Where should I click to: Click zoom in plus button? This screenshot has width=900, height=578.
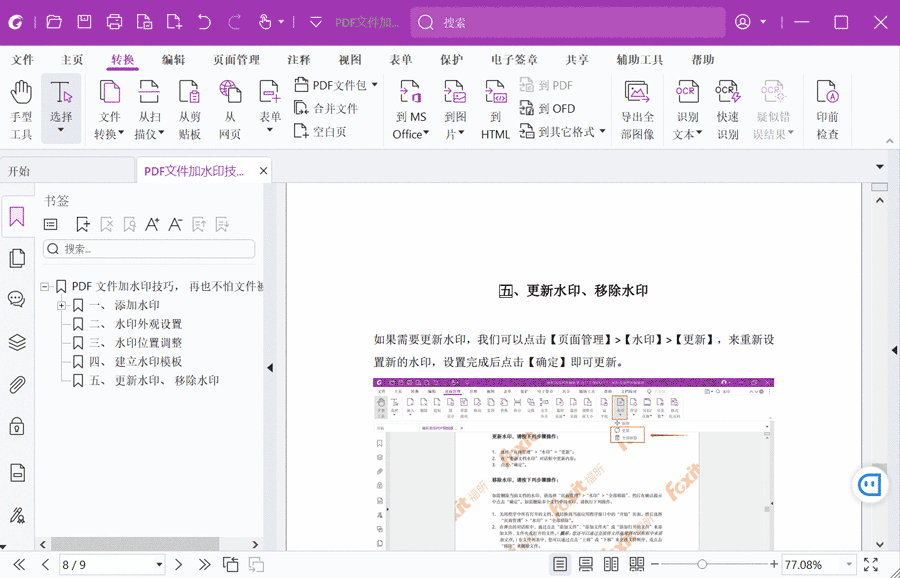click(x=774, y=565)
